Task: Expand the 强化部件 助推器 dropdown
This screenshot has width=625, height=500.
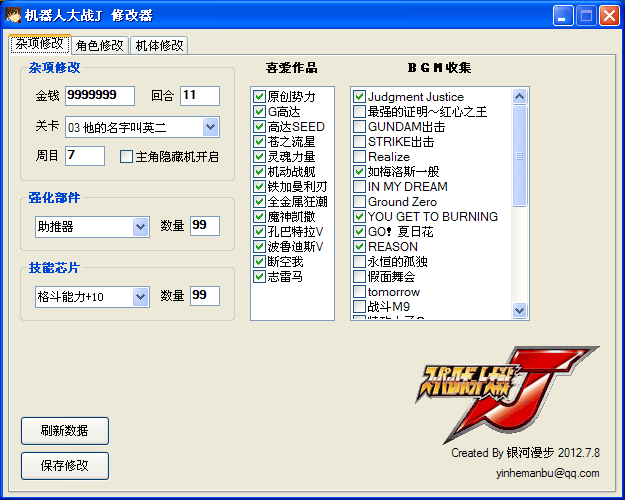Action: click(140, 227)
